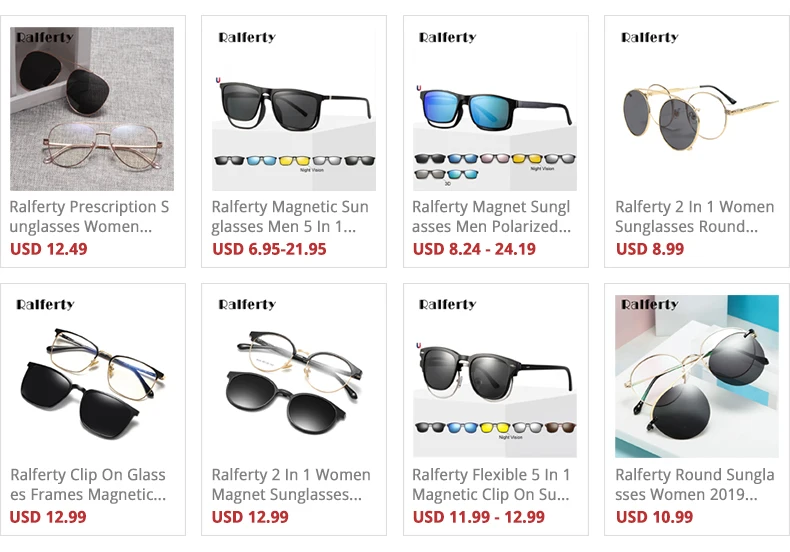Click the Ralferty 2 In 1 Women Sunglasses Round title

(x=695, y=217)
